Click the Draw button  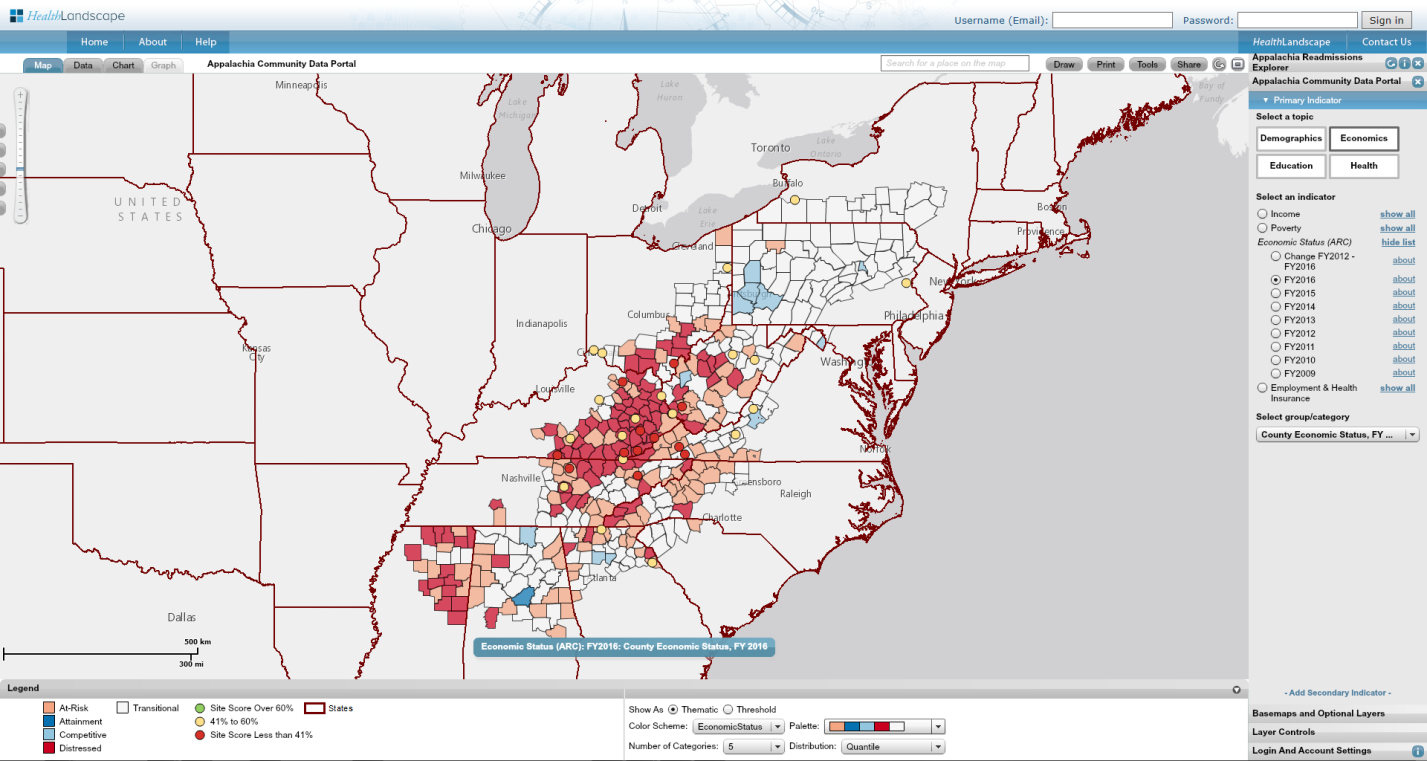tap(1063, 63)
